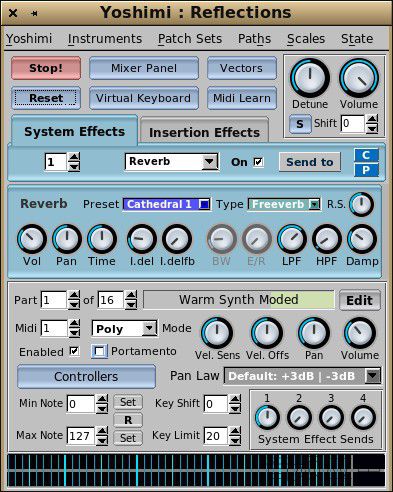Click the master Detune knob

(310, 78)
